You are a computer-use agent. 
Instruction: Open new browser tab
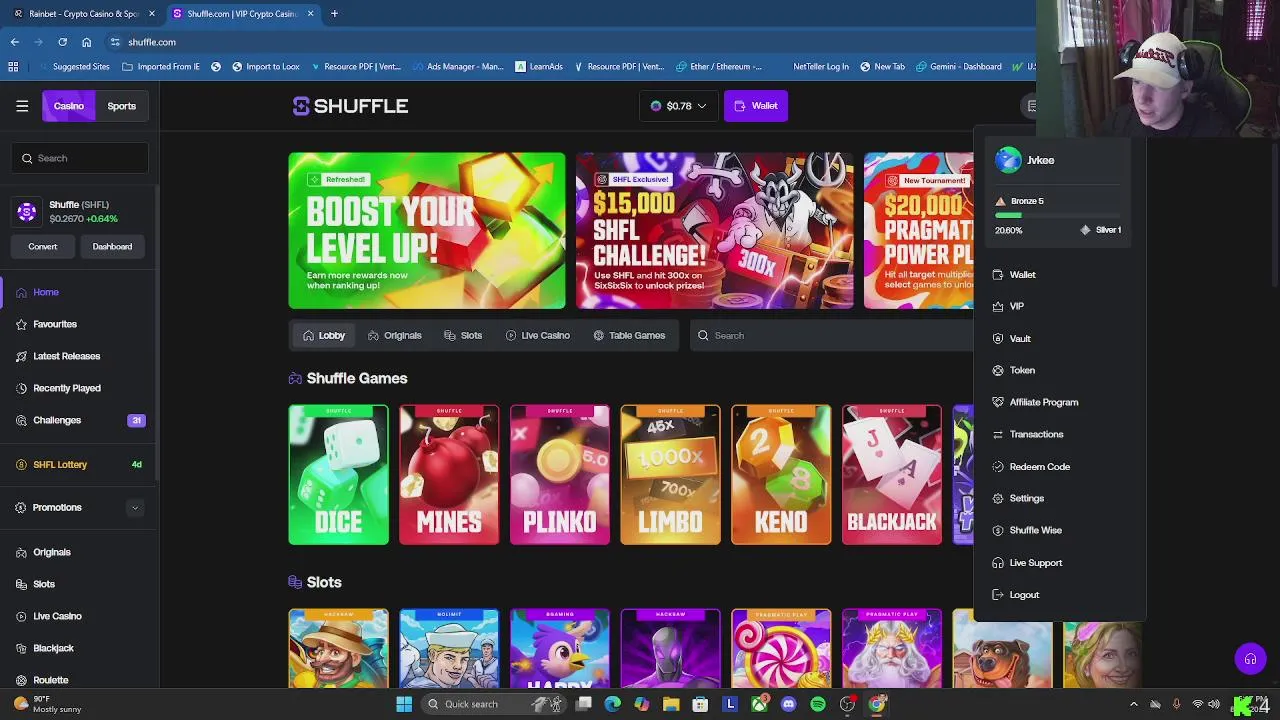click(334, 14)
